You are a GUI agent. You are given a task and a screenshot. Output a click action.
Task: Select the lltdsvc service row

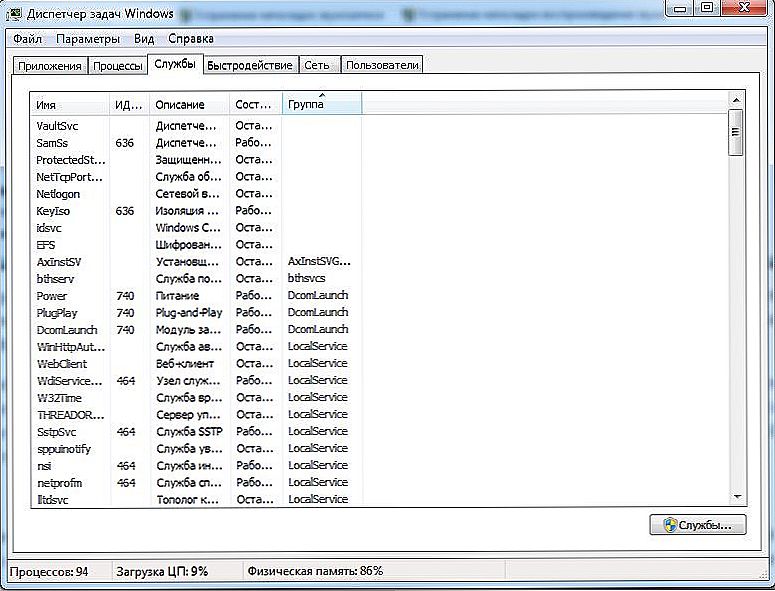(196, 499)
